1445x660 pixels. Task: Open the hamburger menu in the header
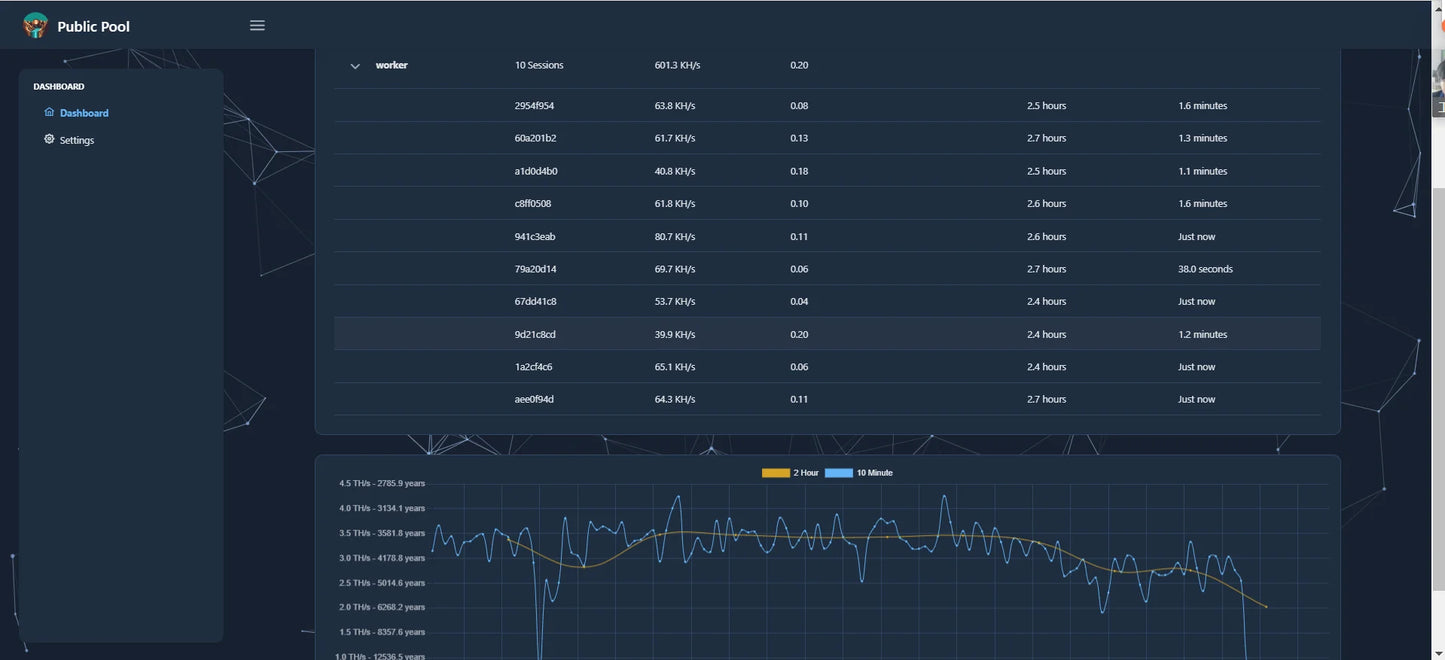click(257, 25)
